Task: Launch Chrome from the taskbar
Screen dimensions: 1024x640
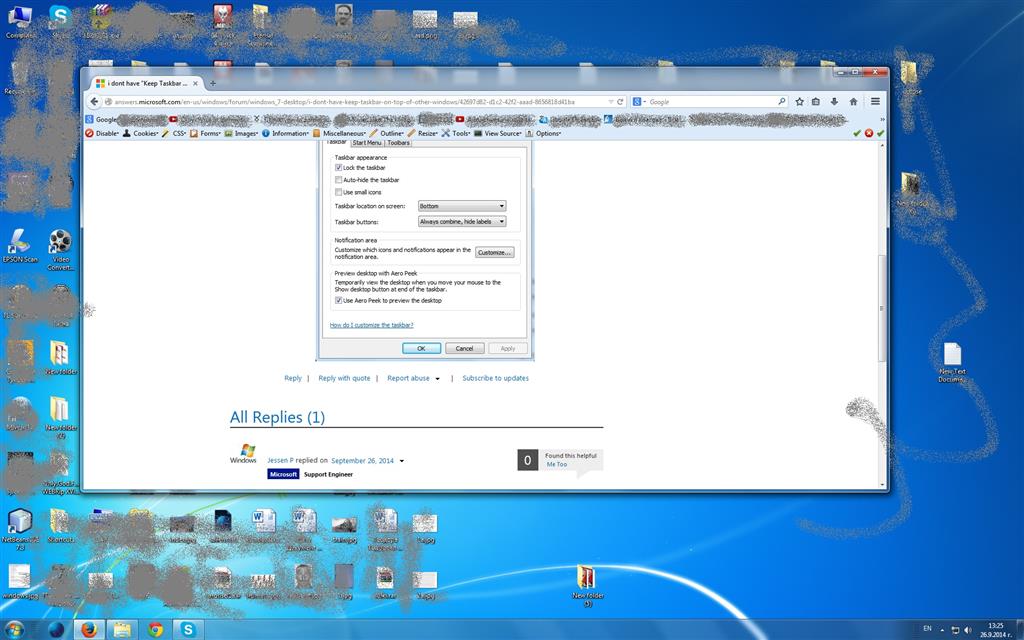Action: pyautogui.click(x=155, y=630)
